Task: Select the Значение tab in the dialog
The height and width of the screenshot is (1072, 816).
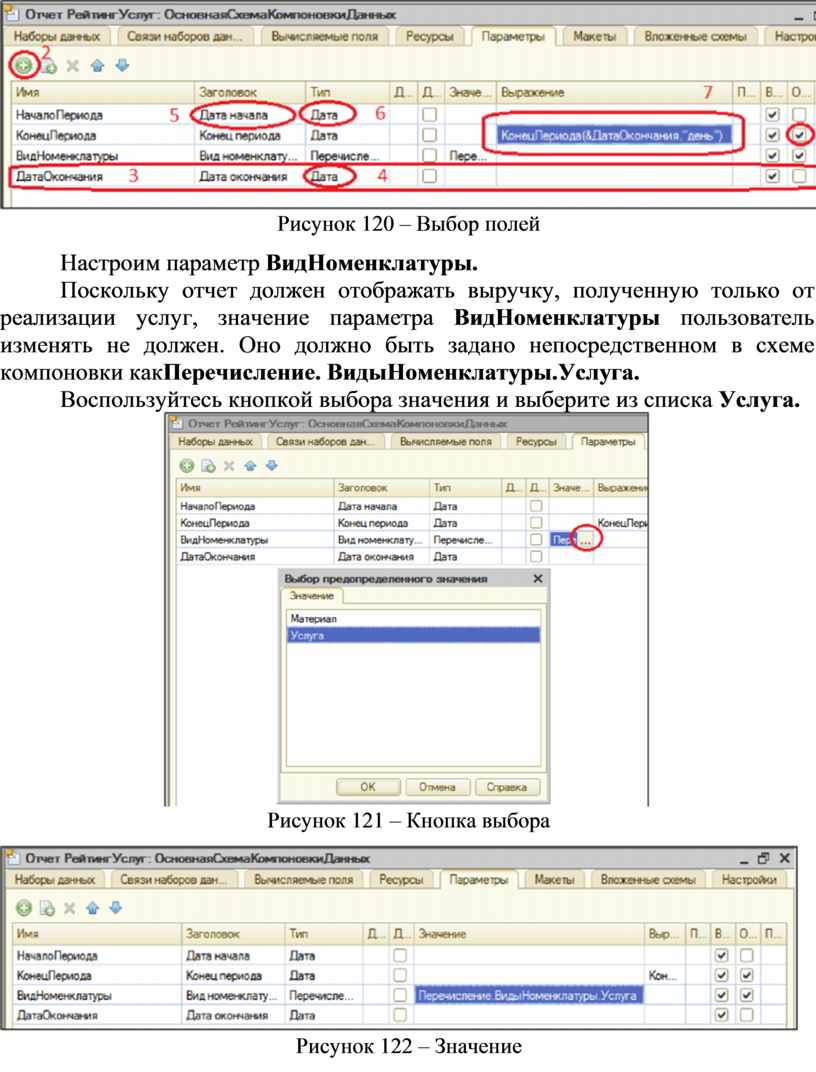Action: click(312, 596)
